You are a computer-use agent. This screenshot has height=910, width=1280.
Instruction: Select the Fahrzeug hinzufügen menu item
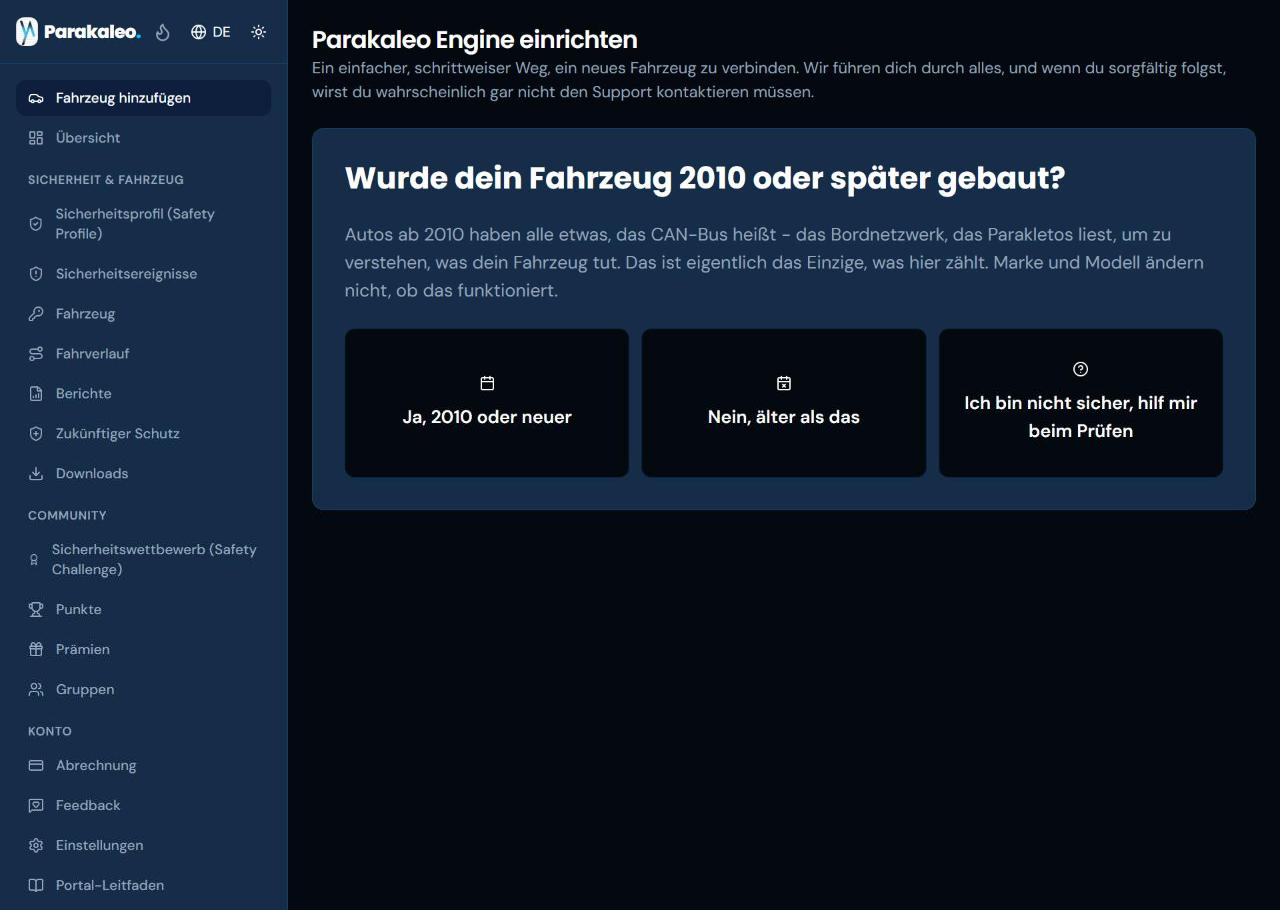143,98
